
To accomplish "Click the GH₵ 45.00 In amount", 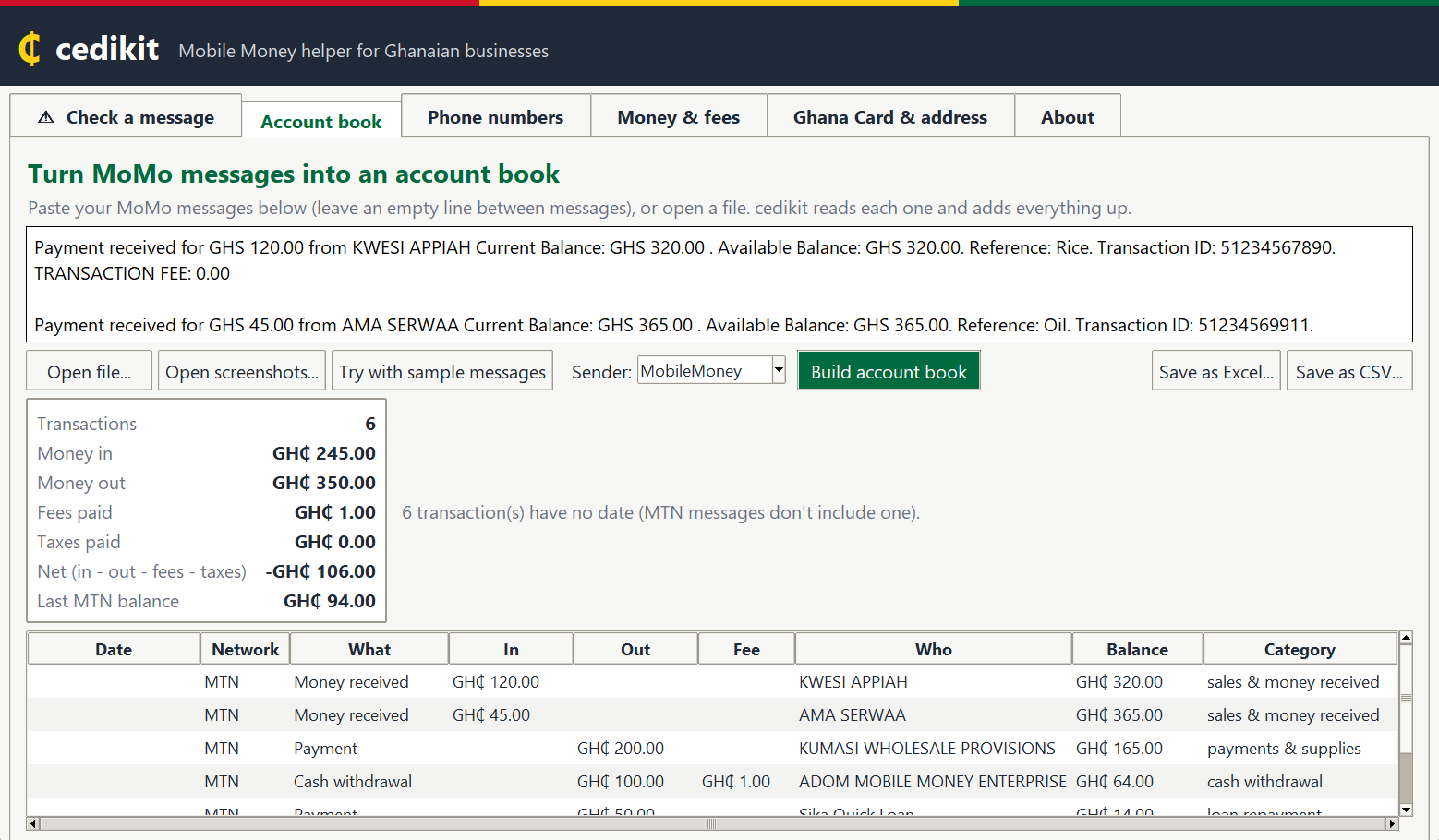I will 491,715.
